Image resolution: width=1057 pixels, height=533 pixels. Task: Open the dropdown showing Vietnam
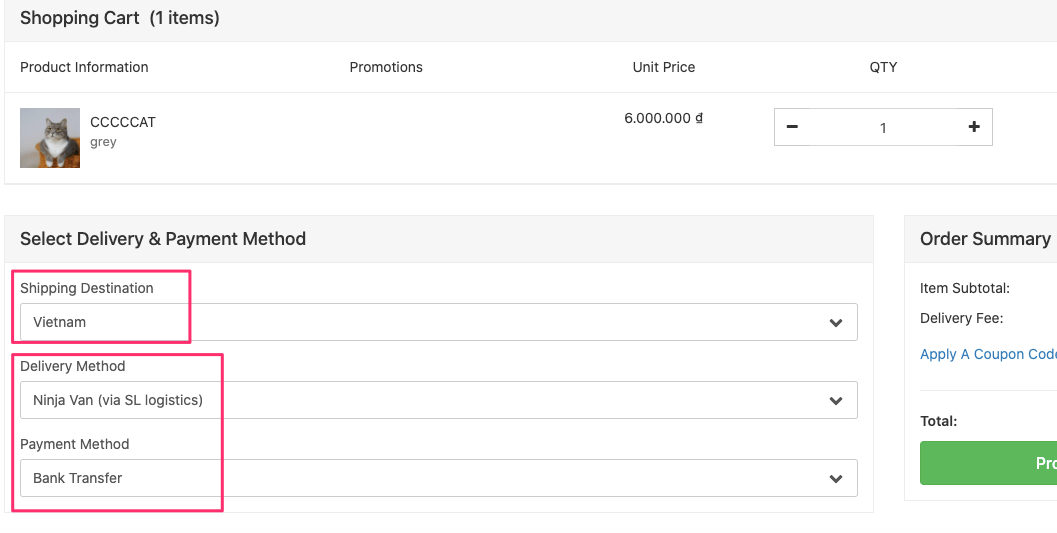(x=438, y=322)
